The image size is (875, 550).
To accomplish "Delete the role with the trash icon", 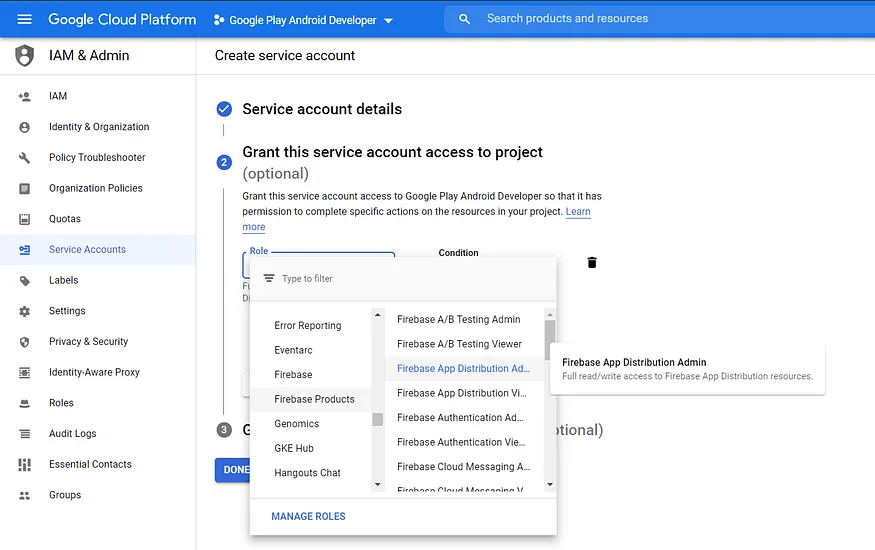I will coord(592,263).
